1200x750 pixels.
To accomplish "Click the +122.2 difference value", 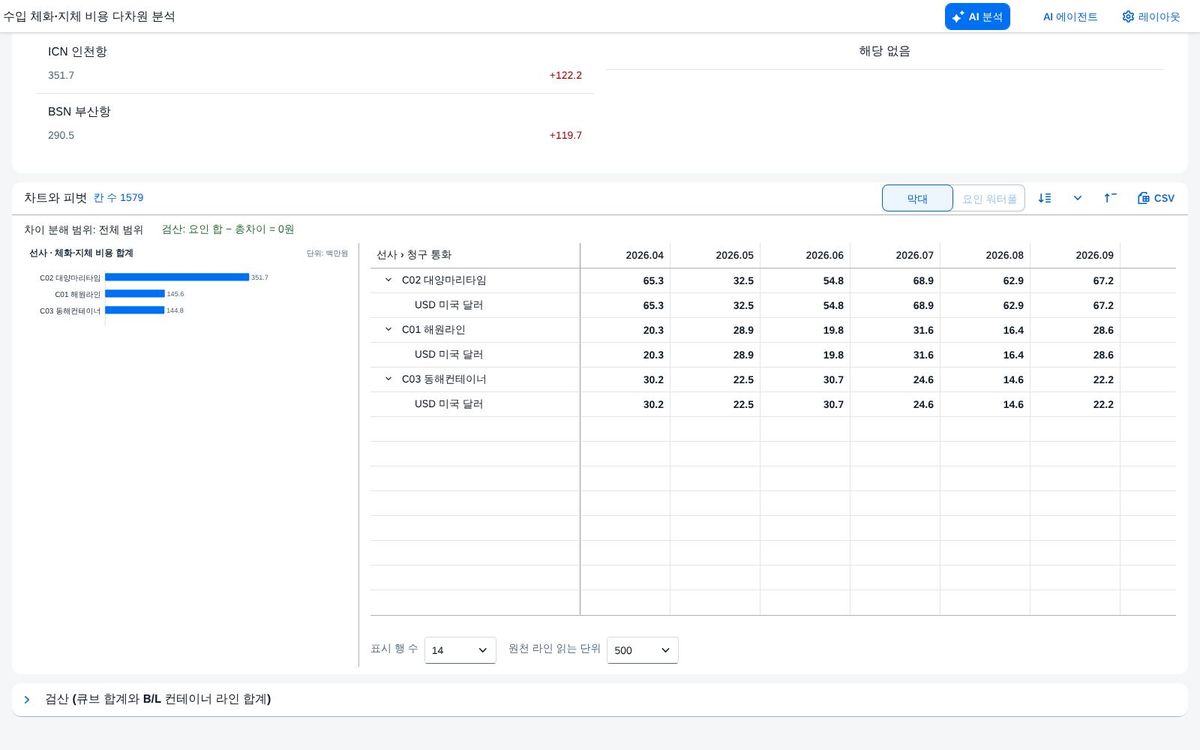I will 565,75.
